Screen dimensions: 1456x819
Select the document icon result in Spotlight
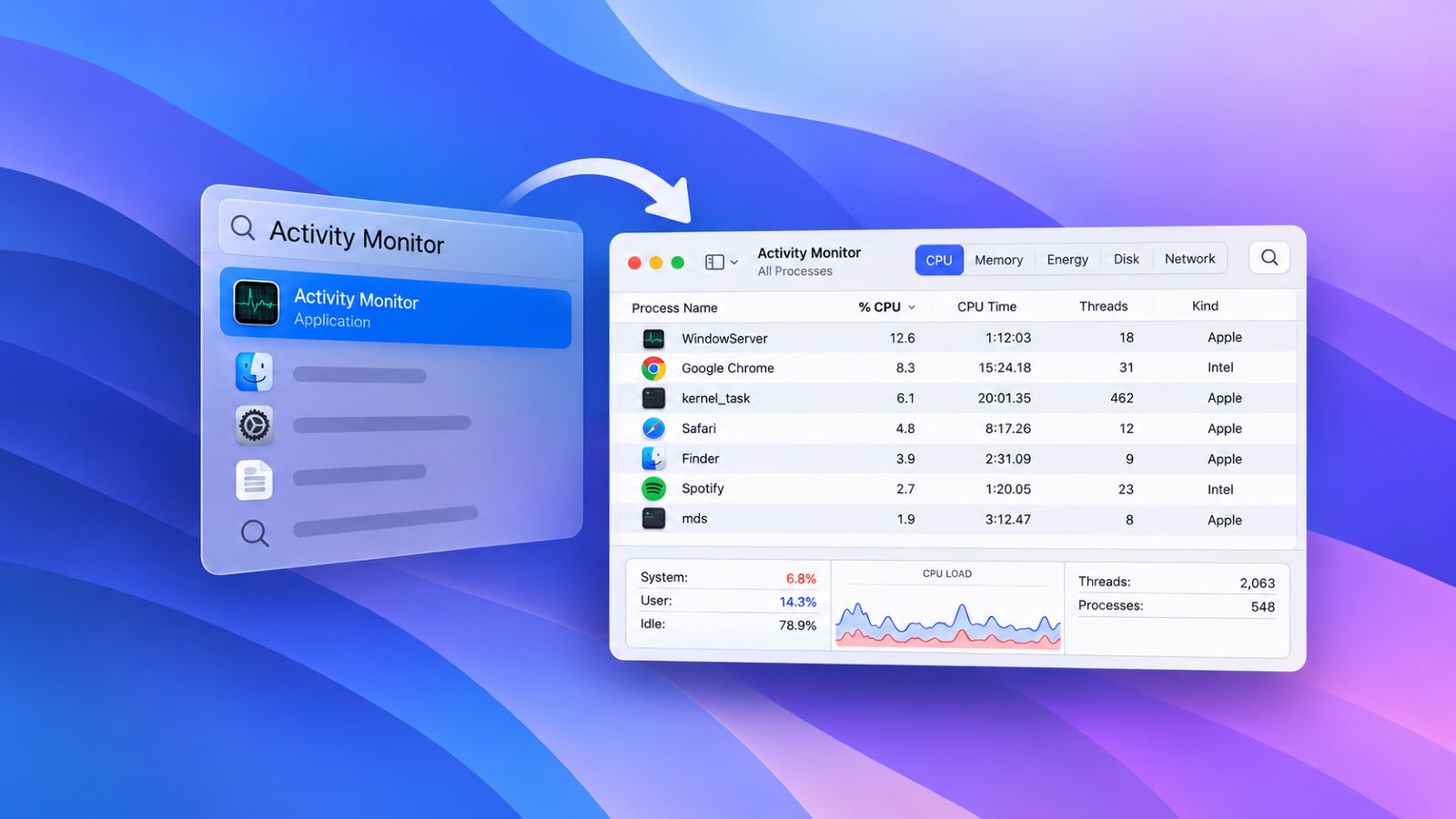click(254, 480)
